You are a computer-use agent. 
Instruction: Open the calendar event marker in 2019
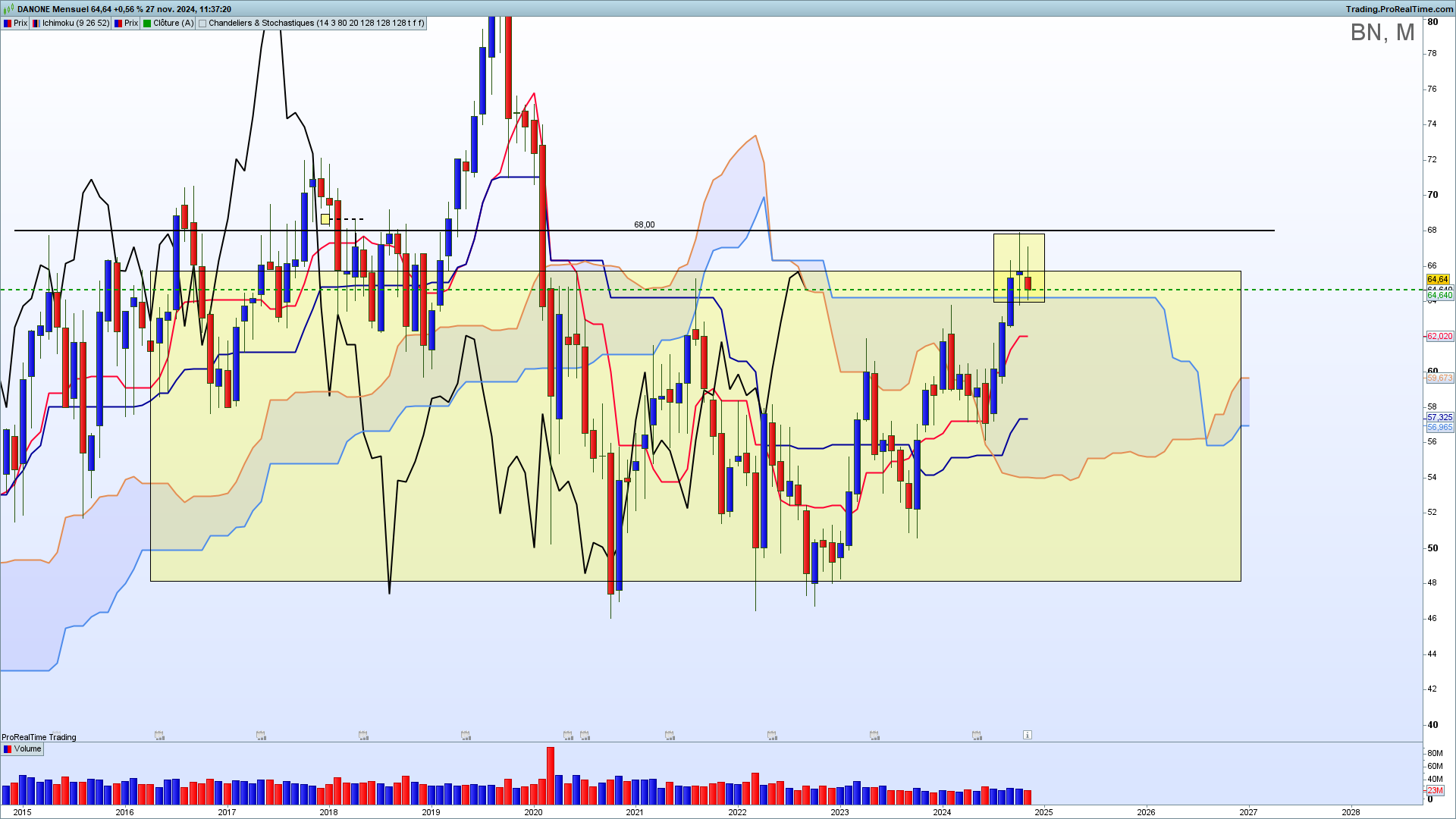[466, 735]
